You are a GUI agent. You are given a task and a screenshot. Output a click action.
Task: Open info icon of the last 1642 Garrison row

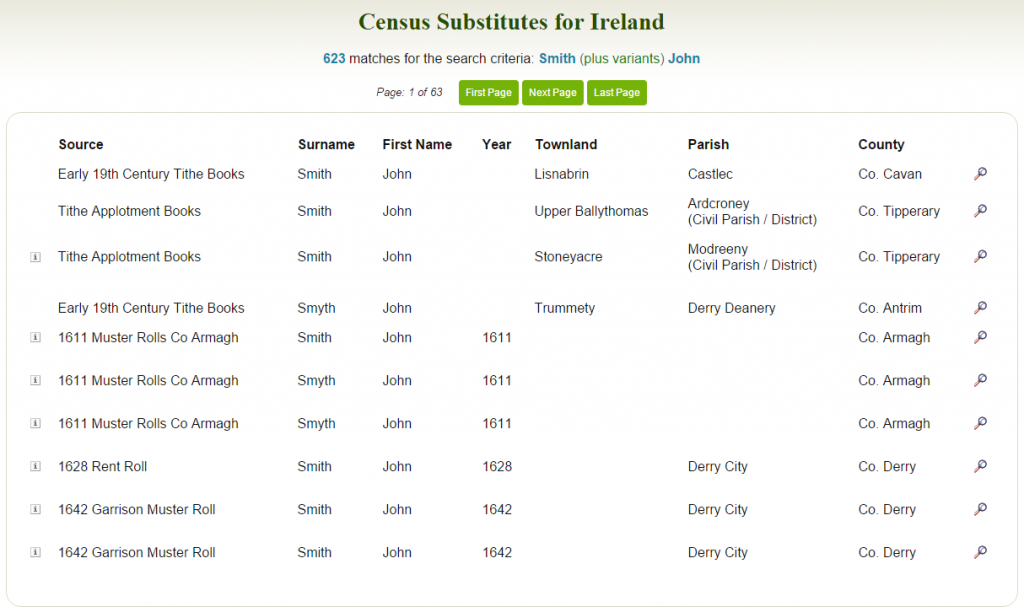pyautogui.click(x=35, y=553)
